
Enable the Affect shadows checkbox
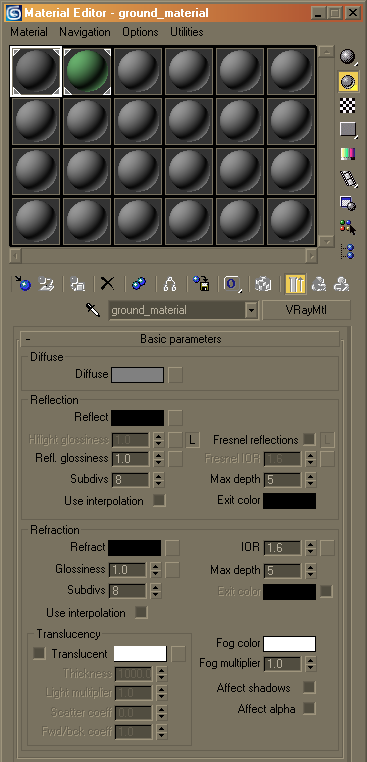click(309, 687)
